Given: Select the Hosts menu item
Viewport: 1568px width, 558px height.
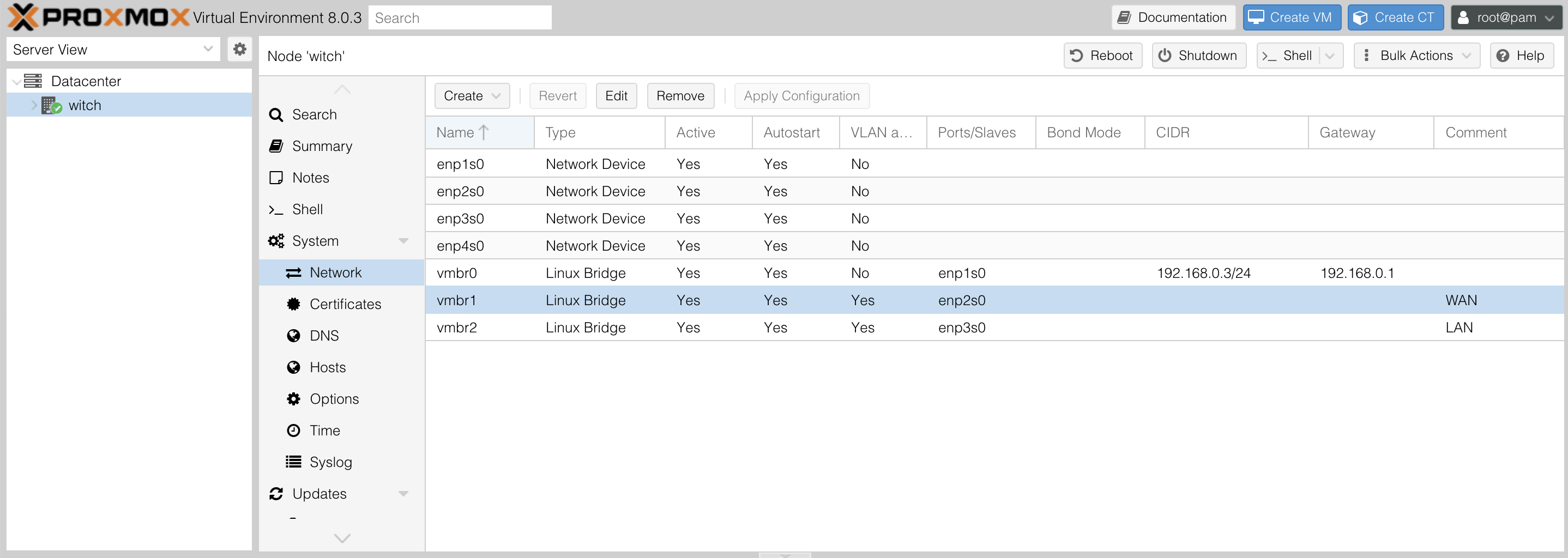Looking at the screenshot, I should pyautogui.click(x=327, y=367).
